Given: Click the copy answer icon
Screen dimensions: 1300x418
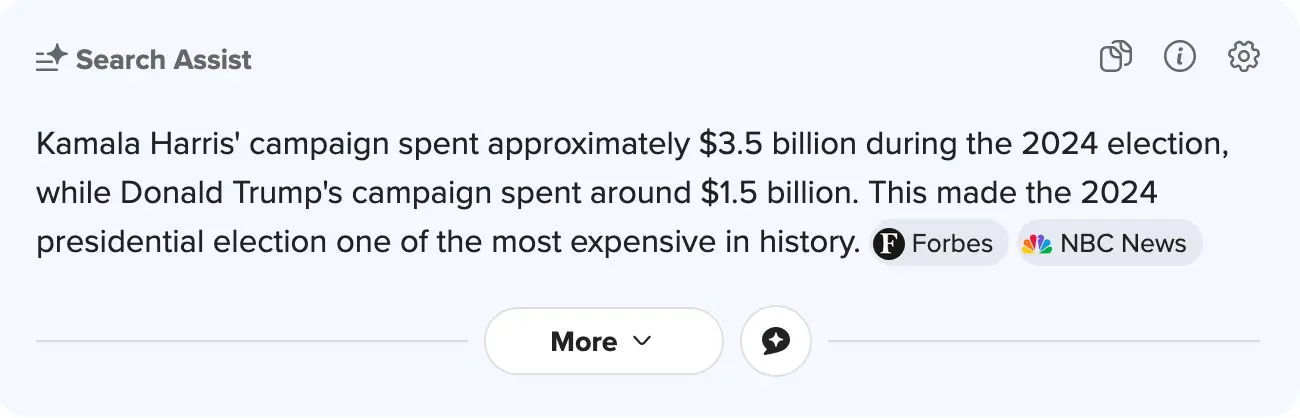Looking at the screenshot, I should pos(1115,57).
